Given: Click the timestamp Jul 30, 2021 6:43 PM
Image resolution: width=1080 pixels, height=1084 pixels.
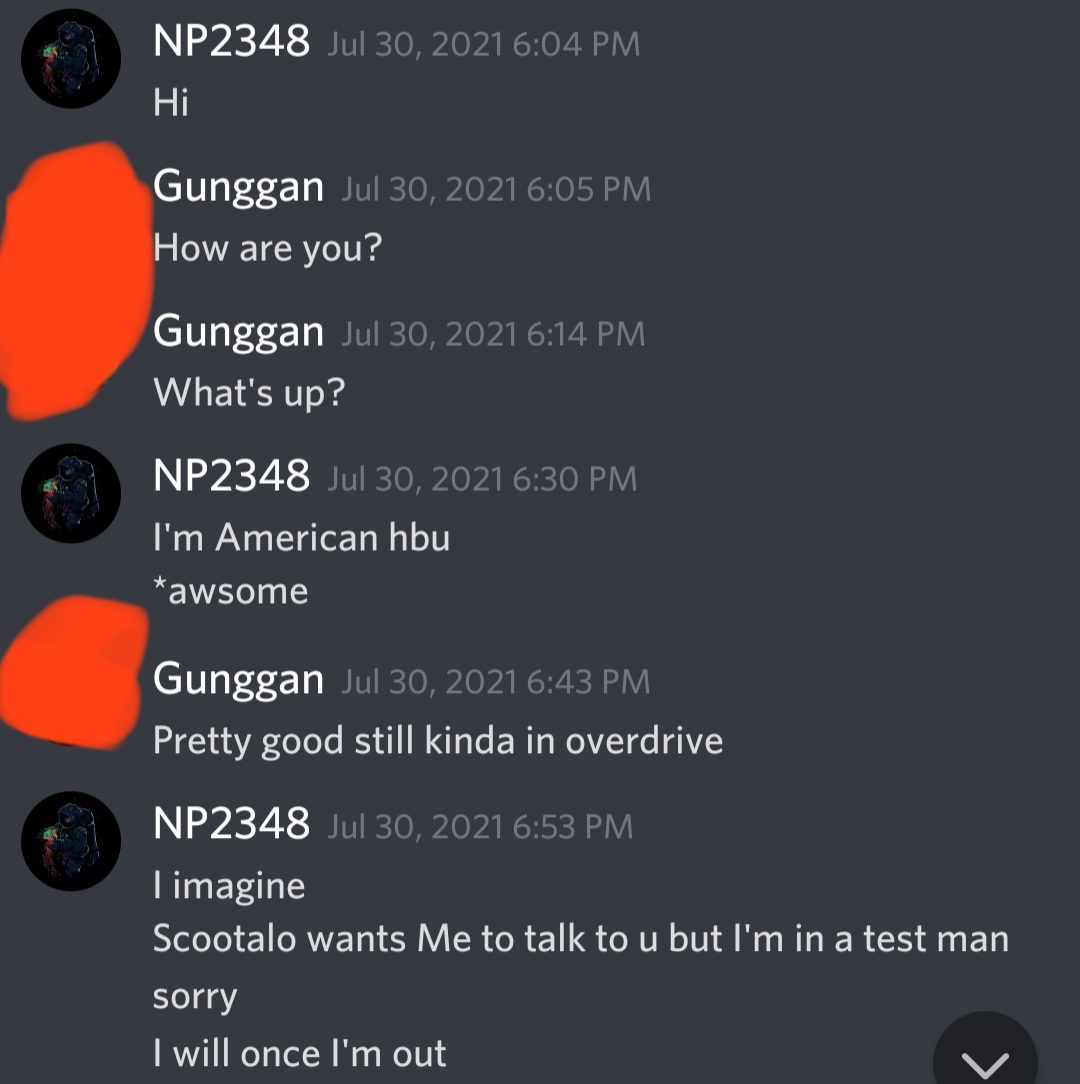Looking at the screenshot, I should [x=496, y=682].
